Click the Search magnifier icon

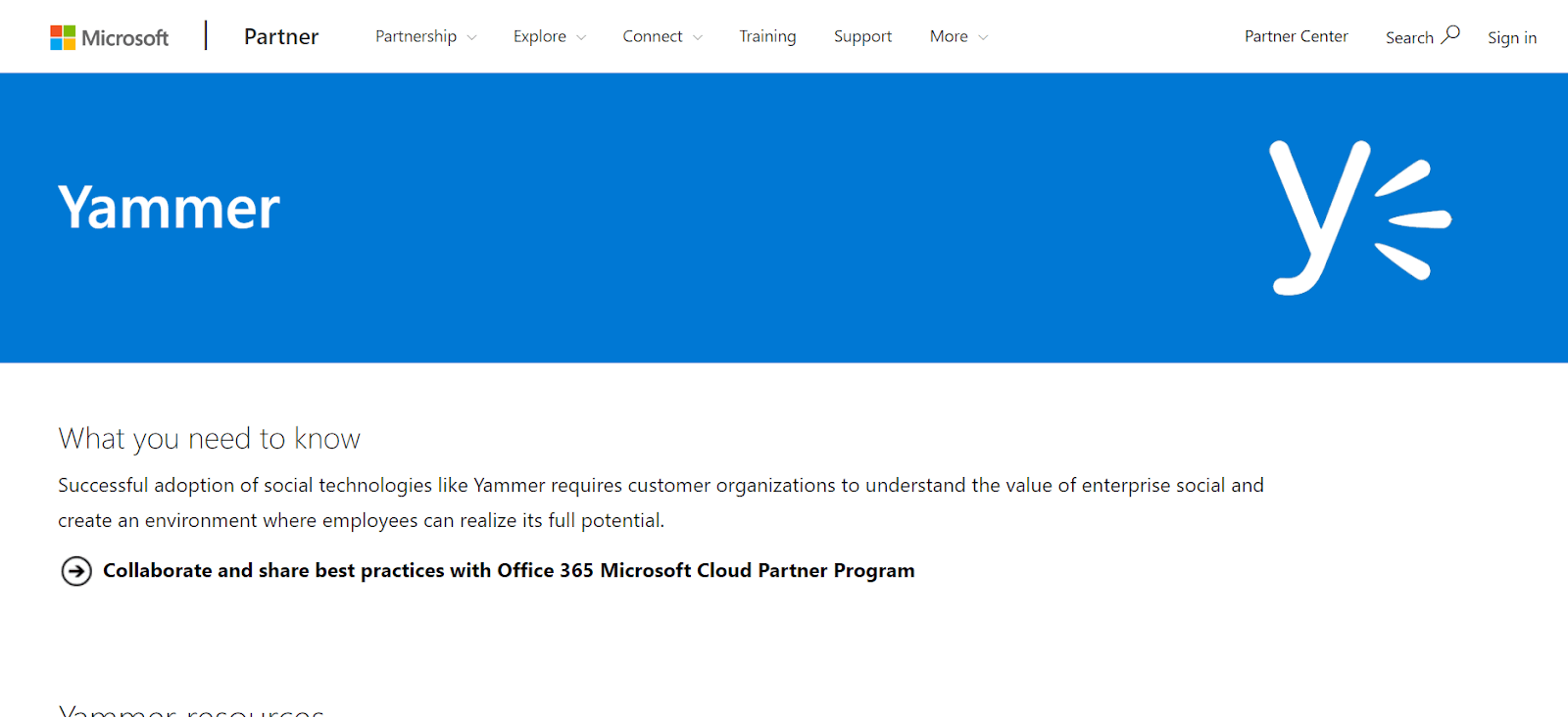(x=1450, y=35)
